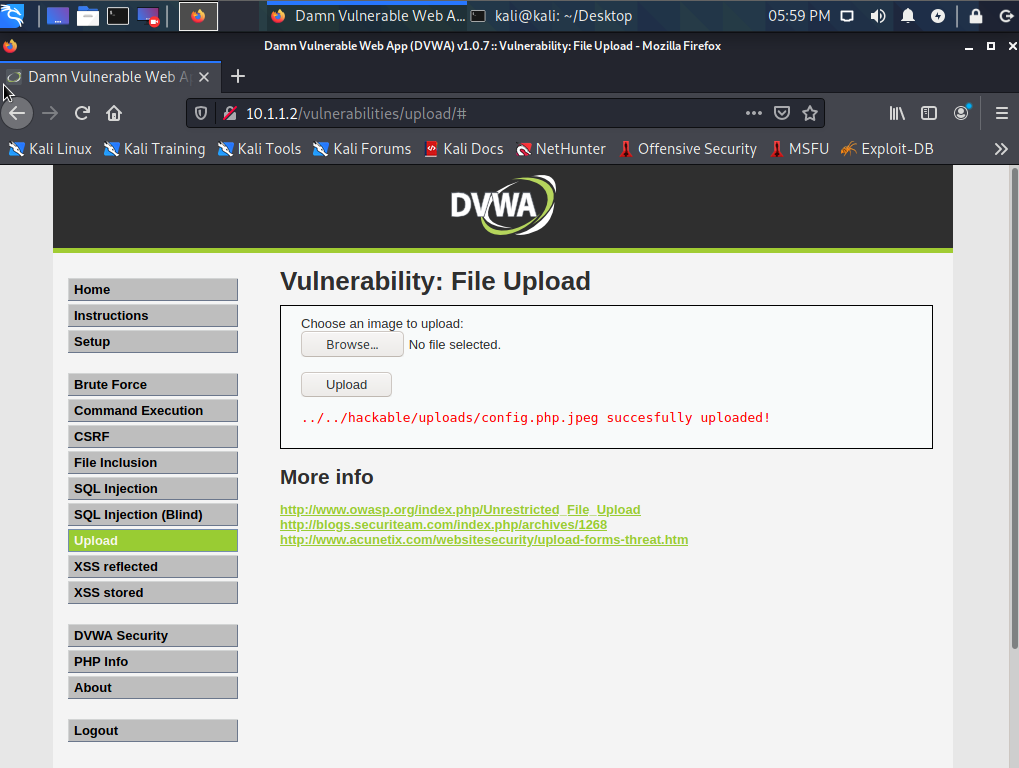Open Firefox account profile icon
Viewport: 1019px width, 768px height.
point(961,113)
